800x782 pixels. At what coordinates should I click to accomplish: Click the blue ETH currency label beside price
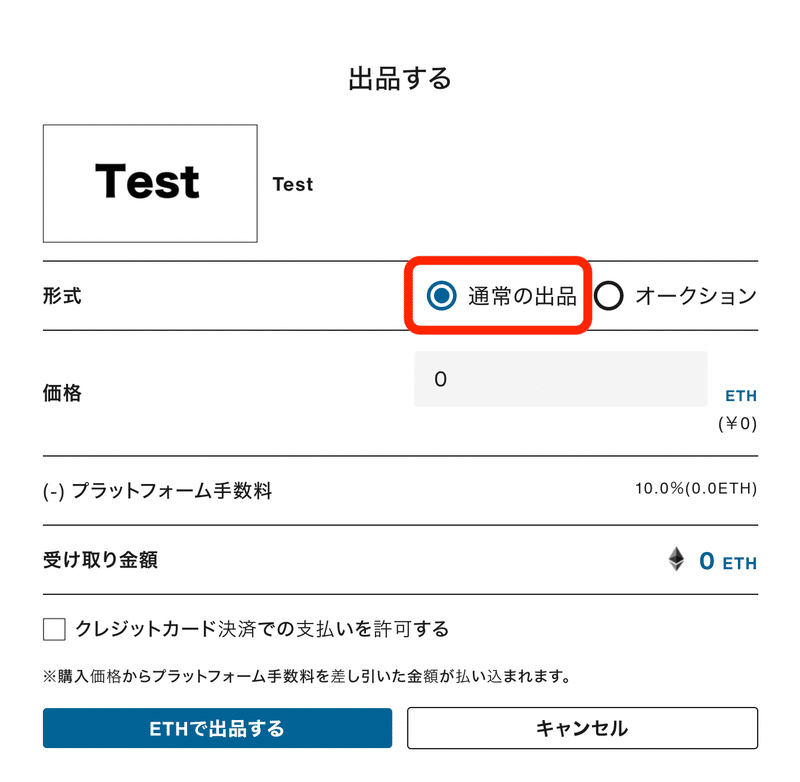click(741, 396)
